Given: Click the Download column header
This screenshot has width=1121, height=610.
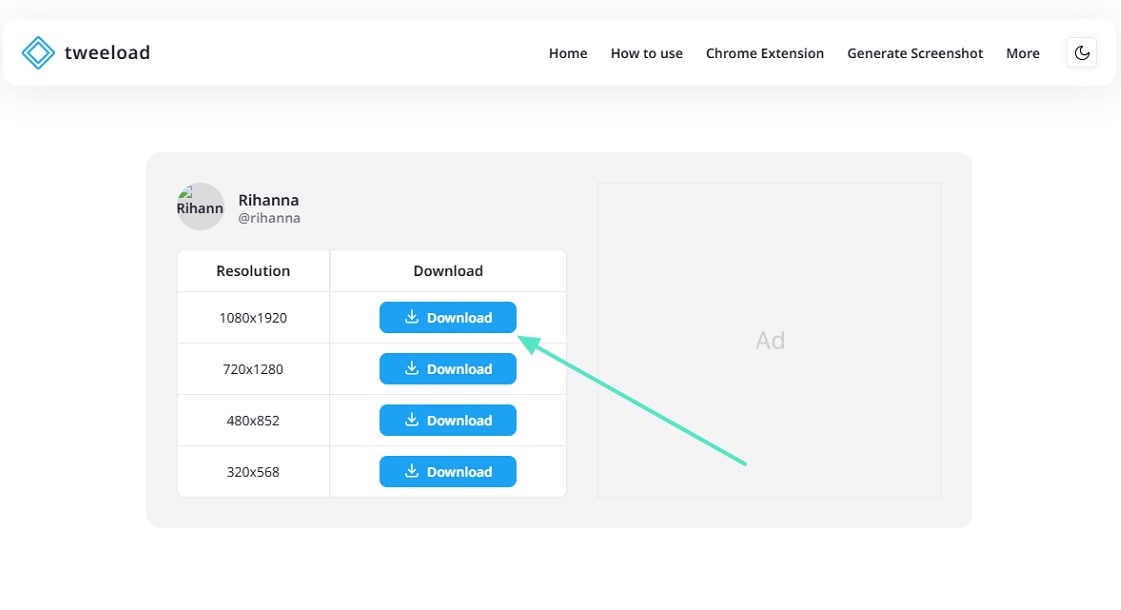Looking at the screenshot, I should click(448, 271).
